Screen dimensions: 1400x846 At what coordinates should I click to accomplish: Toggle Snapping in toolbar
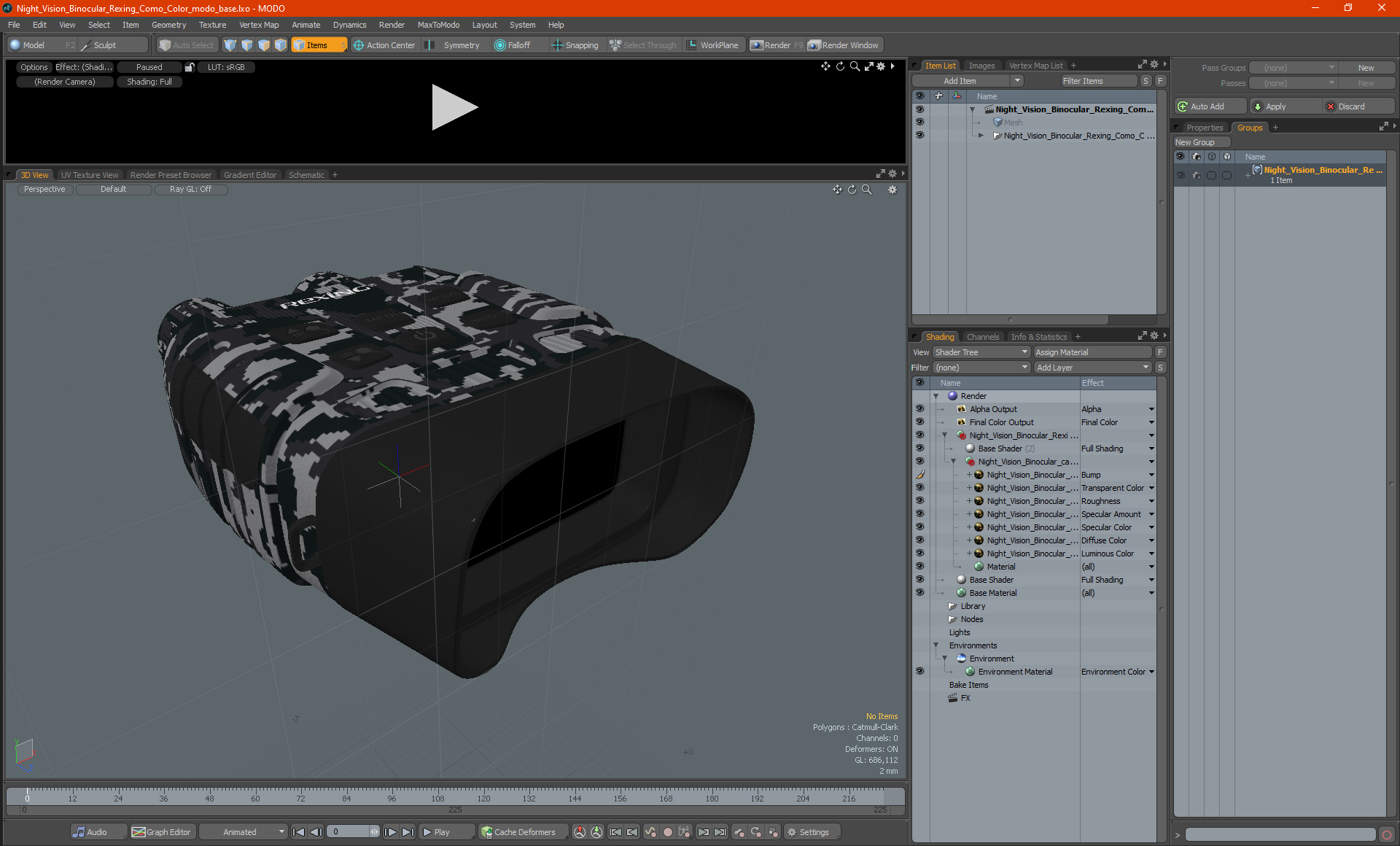(575, 45)
